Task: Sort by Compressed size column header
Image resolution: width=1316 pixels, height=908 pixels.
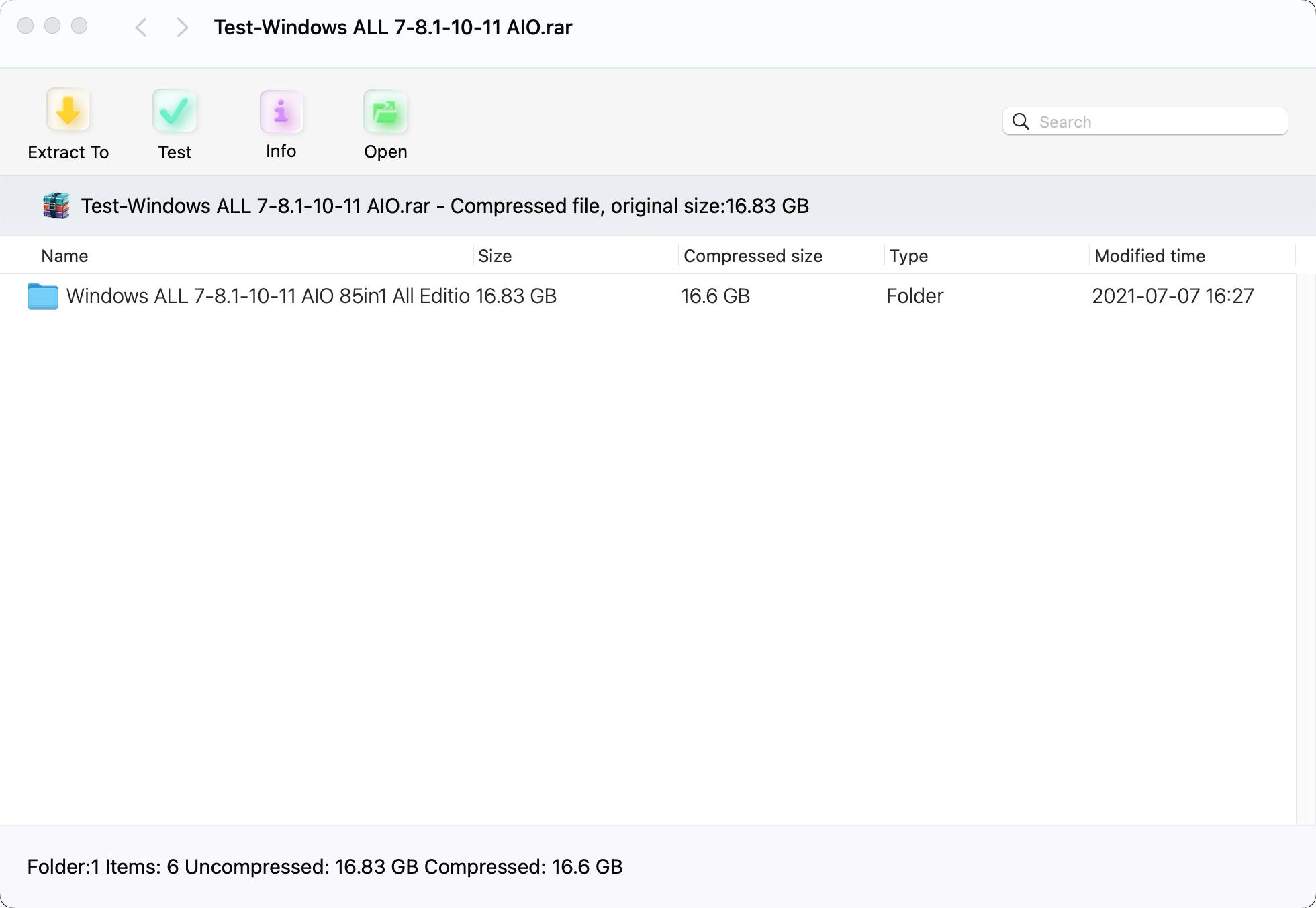Action: (x=753, y=256)
